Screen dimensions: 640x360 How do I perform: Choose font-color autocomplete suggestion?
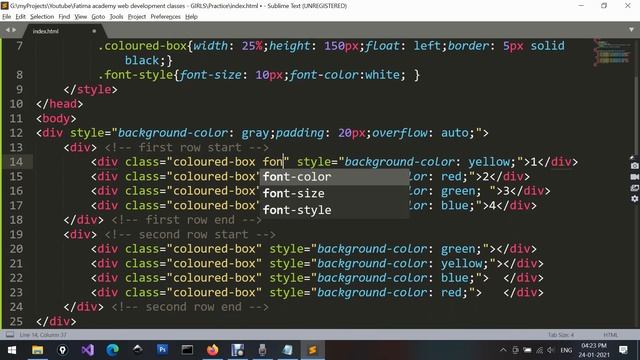click(x=334, y=177)
